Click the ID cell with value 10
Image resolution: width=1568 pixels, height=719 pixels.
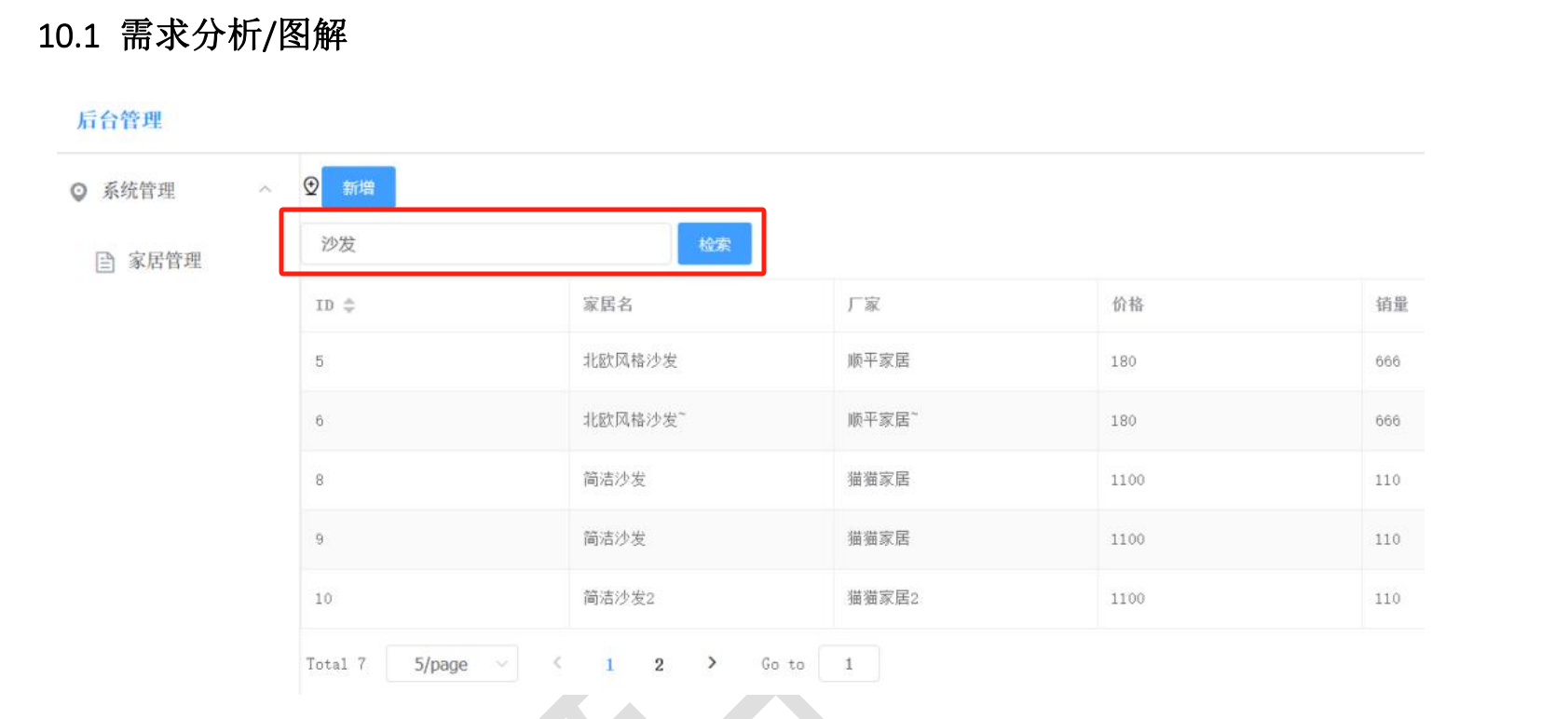tap(323, 599)
